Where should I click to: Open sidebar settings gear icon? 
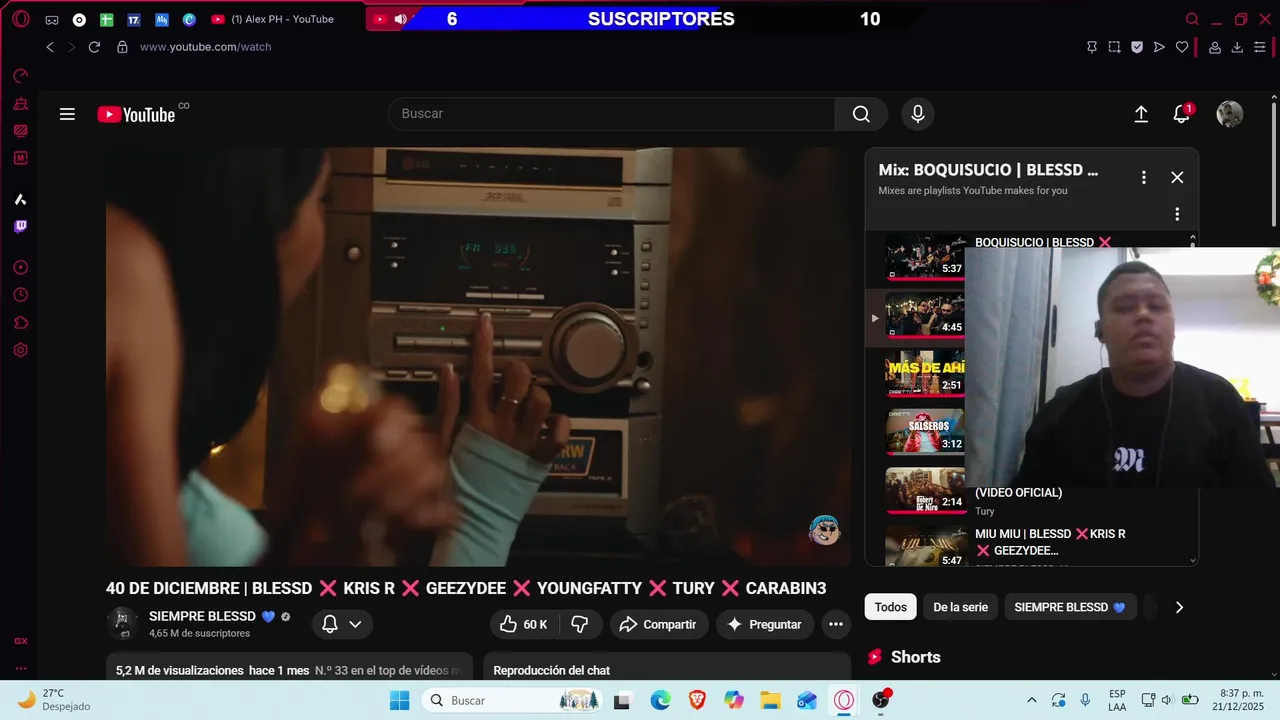[20, 350]
